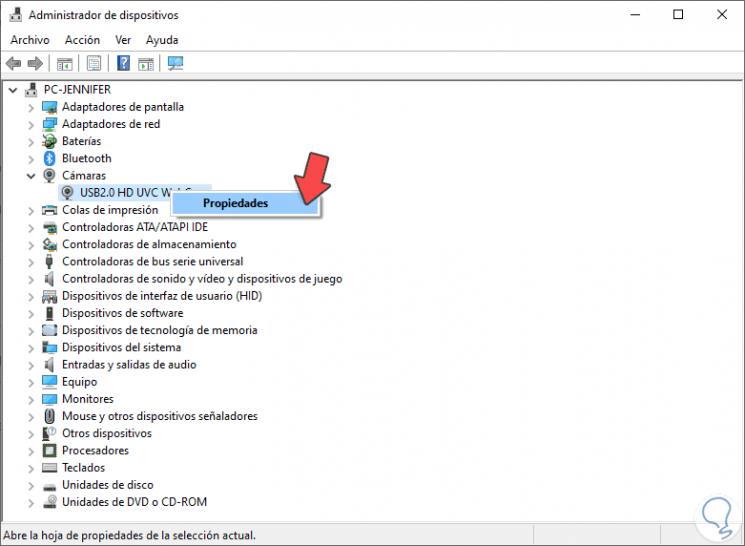Click the USB2.0 HD UVC device icon

[x=67, y=192]
